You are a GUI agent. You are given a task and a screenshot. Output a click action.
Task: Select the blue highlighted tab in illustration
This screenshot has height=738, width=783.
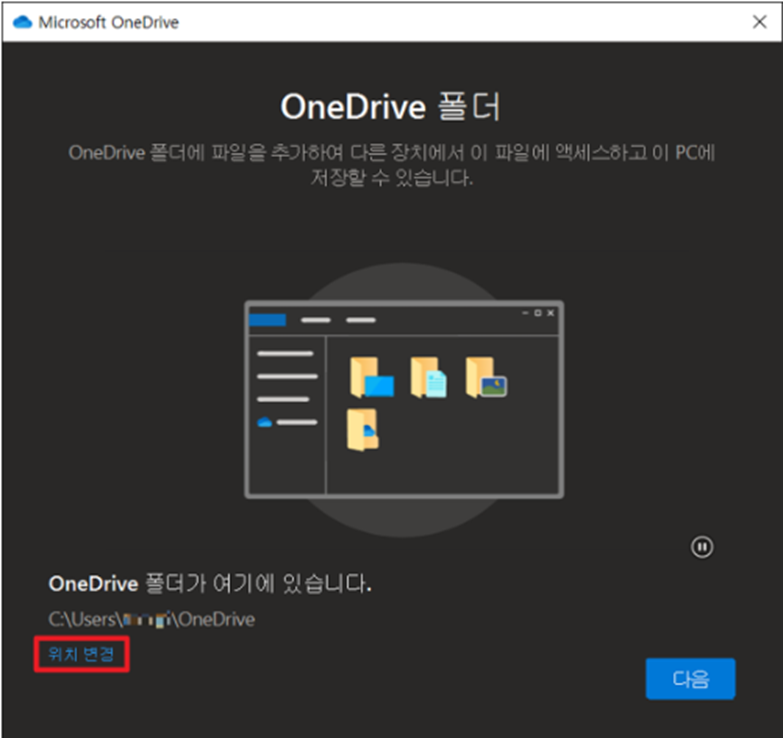267,320
